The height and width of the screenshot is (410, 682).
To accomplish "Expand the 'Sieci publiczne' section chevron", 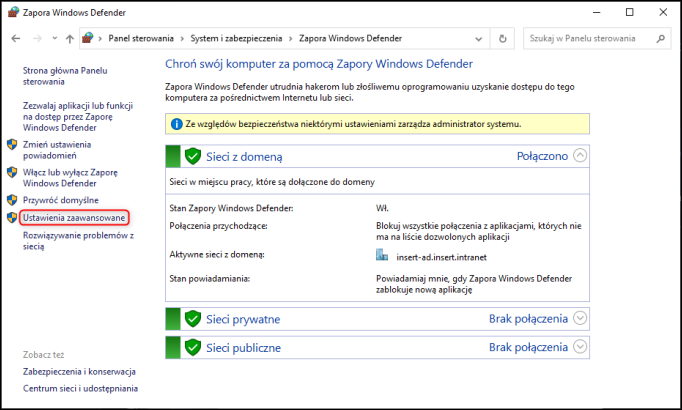I will [x=580, y=347].
